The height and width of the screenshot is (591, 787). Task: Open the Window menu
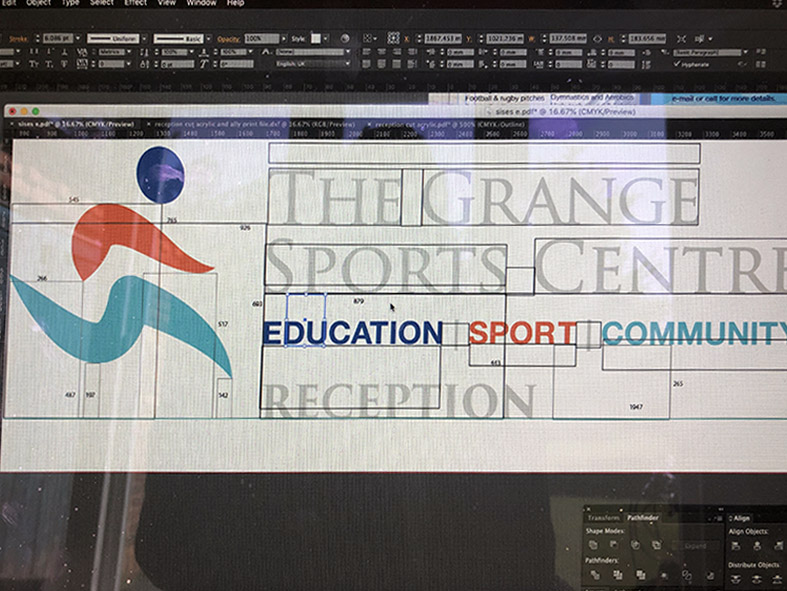(201, 3)
